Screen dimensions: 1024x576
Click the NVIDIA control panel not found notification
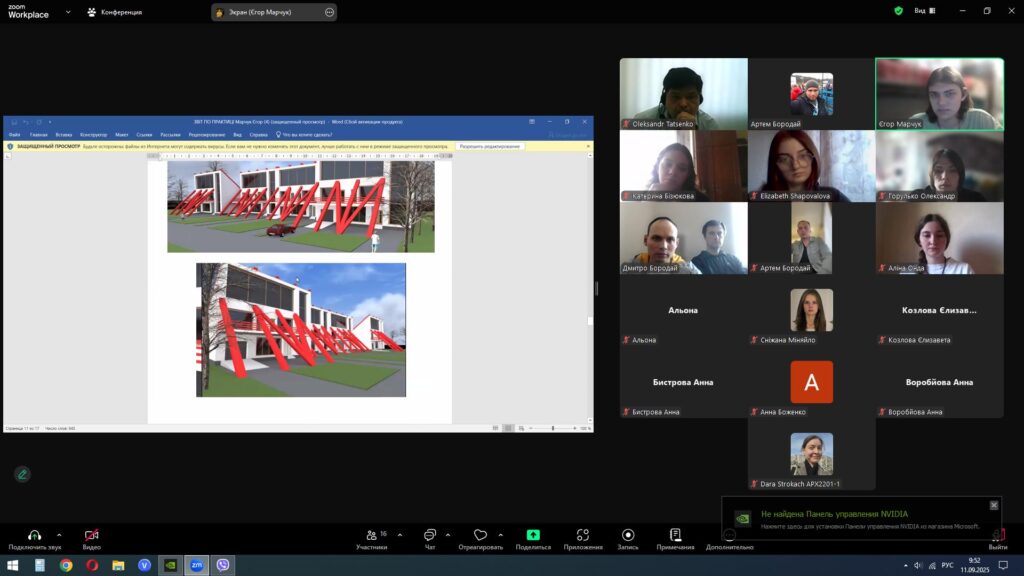click(861, 519)
